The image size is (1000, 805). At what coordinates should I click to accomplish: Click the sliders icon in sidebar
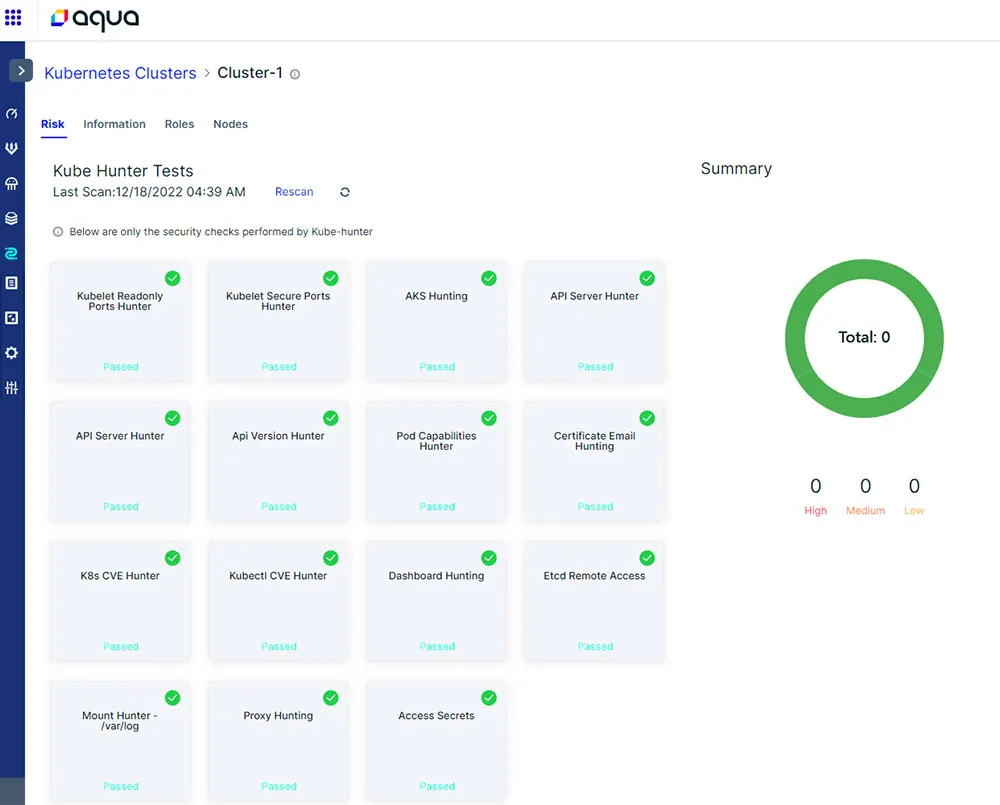[x=11, y=388]
